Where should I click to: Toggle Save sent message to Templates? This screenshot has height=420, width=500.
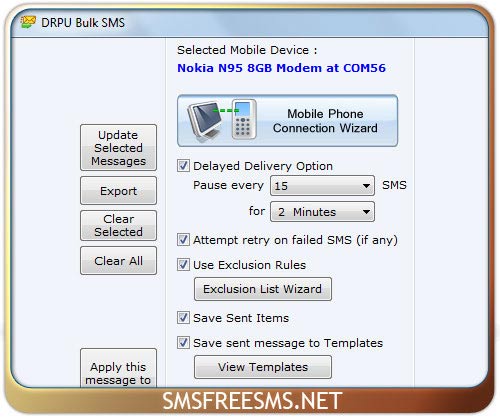click(x=183, y=343)
